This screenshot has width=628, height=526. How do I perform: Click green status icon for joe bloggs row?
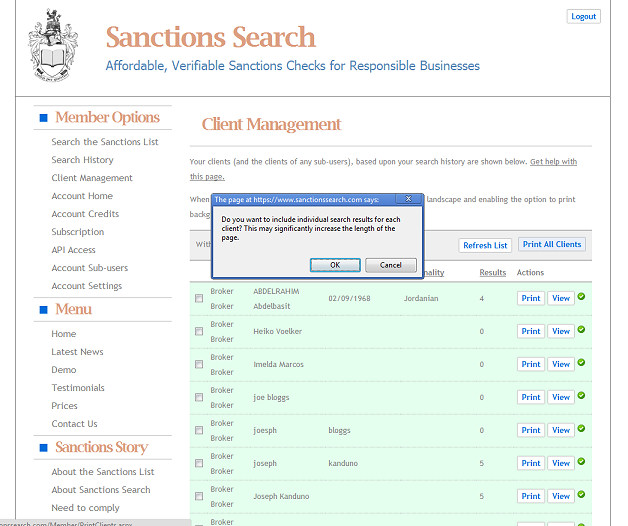click(x=582, y=395)
